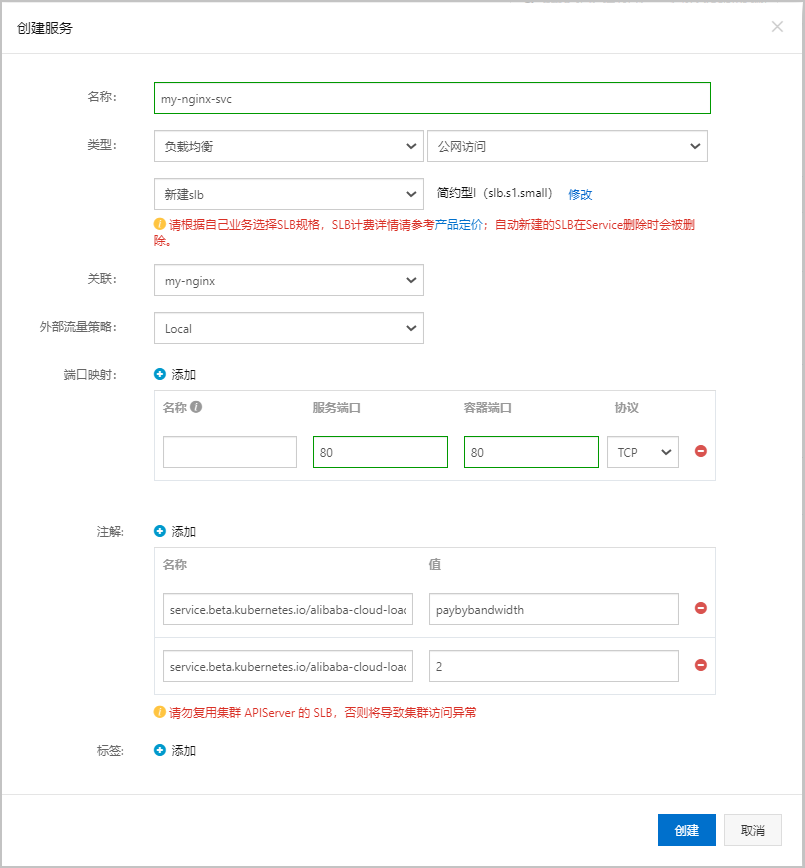Click the 协议 column header

[627, 407]
